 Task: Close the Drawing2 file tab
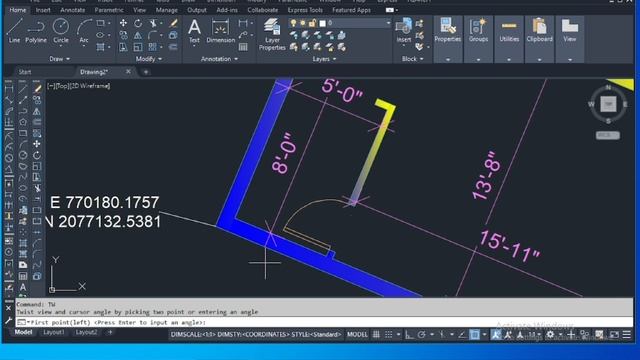tap(128, 71)
